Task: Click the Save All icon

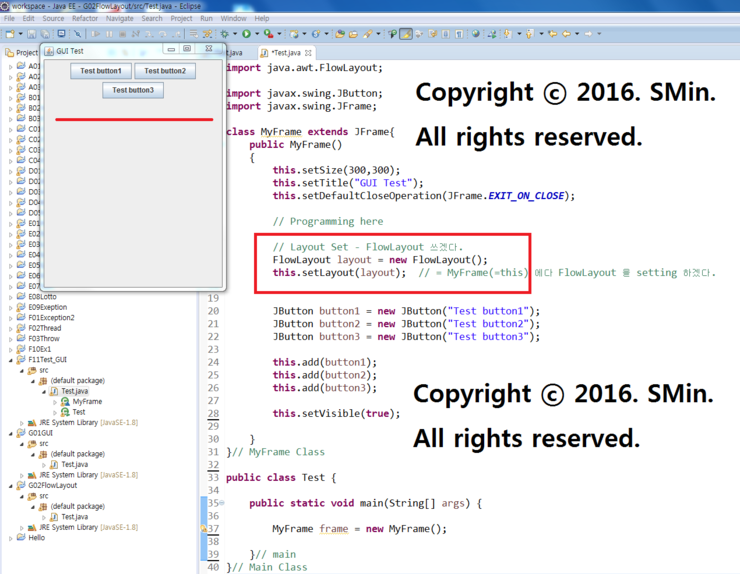Action: (45, 34)
